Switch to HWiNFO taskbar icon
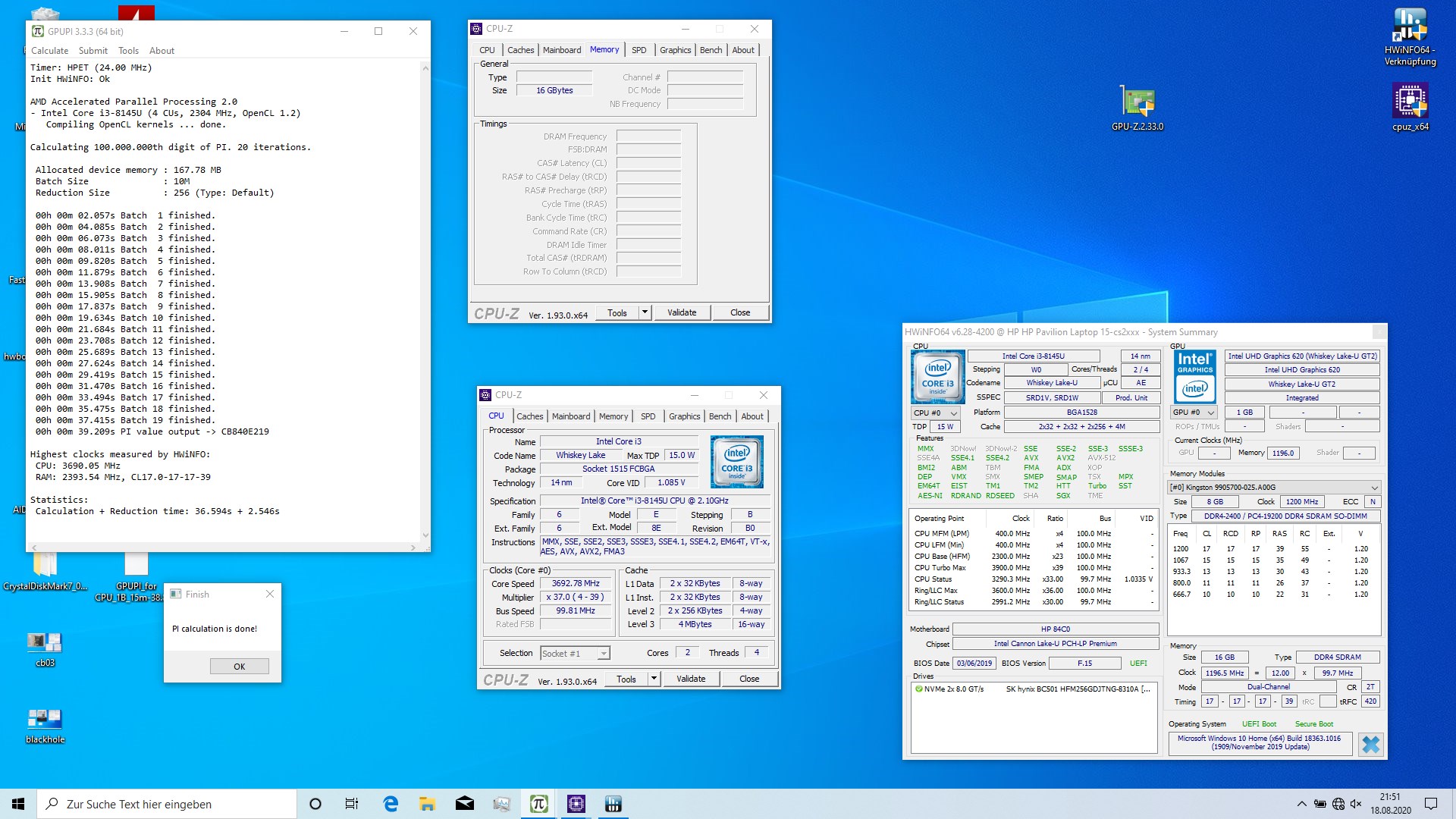This screenshot has width=1456, height=819. point(613,804)
